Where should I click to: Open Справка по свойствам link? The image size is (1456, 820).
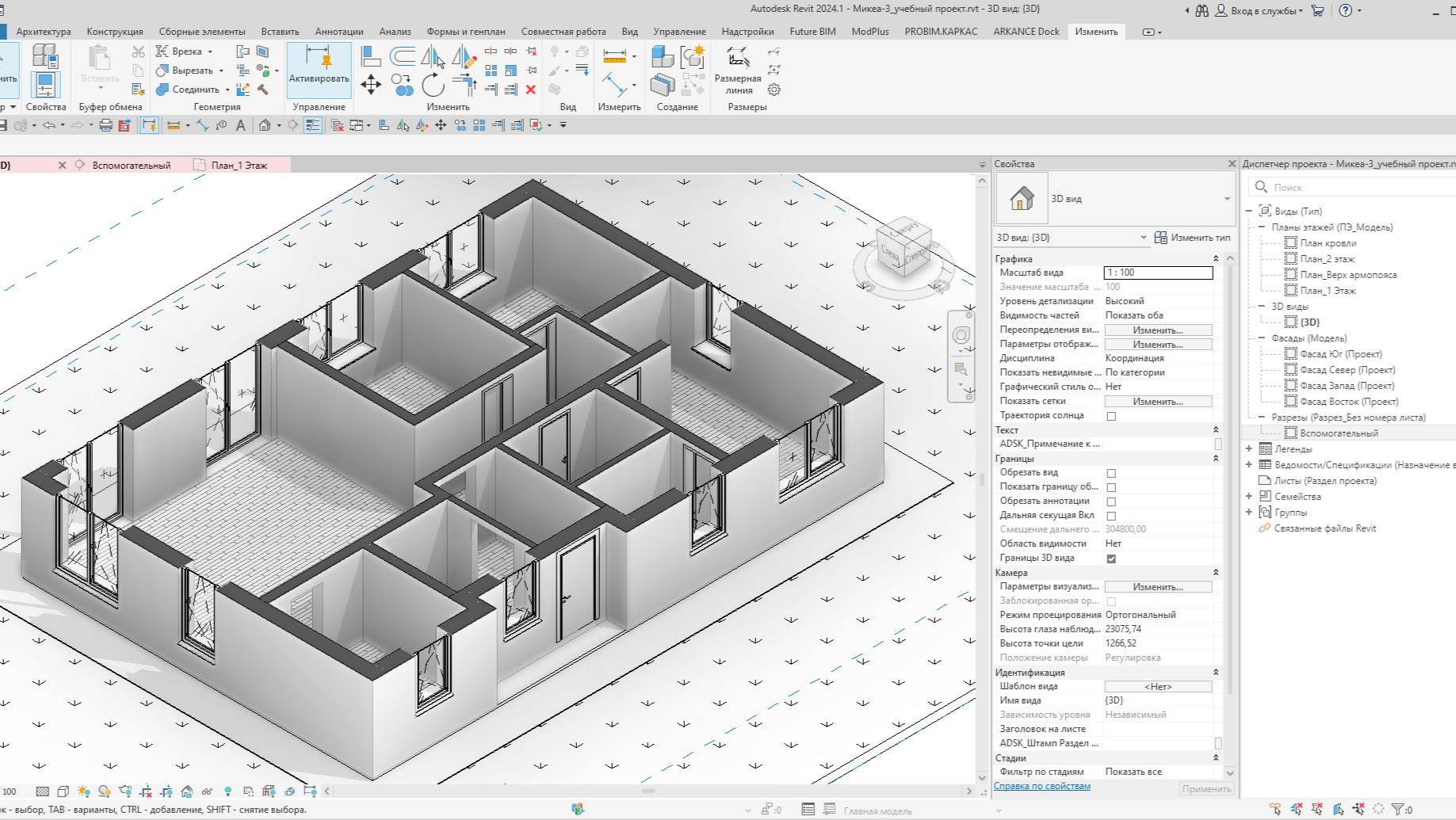[1041, 785]
